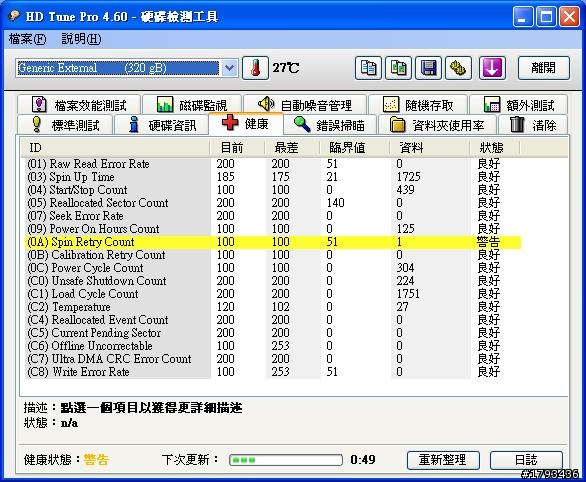
Task: Click the 離開 exit button
Action: (x=544, y=68)
